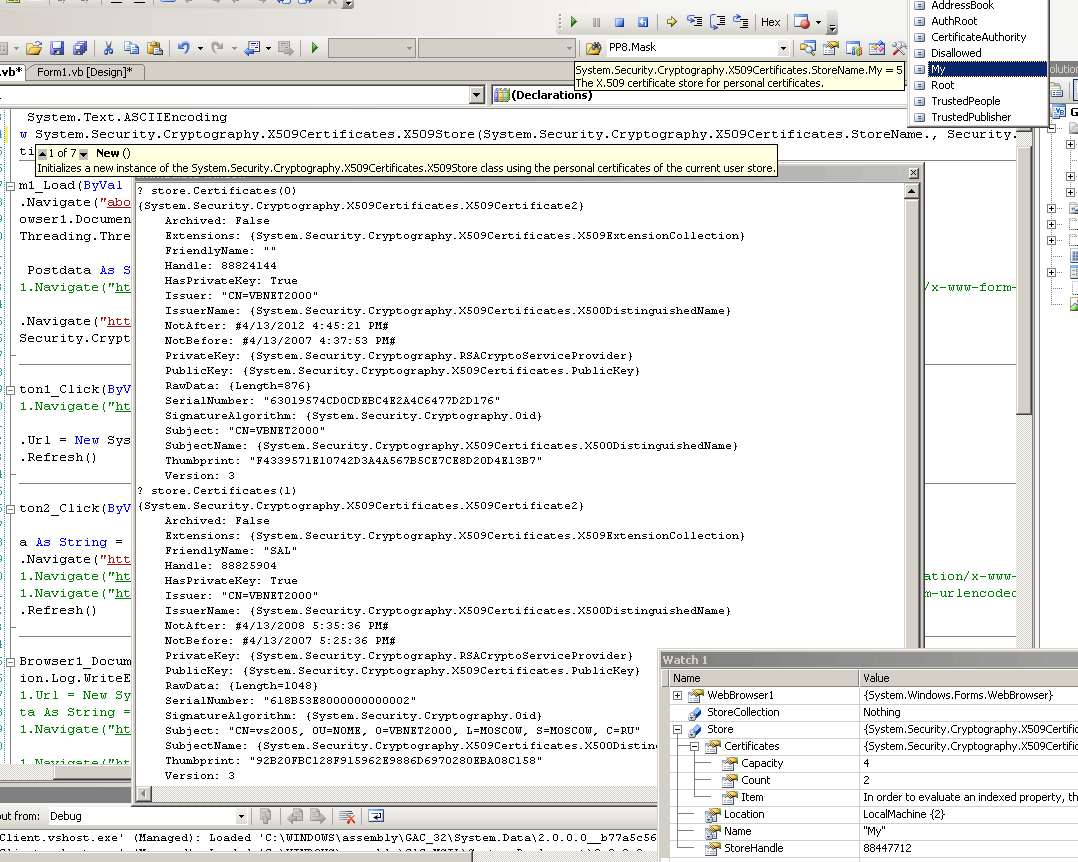Click the Open File folder icon
Viewport: 1078px width, 862px height.
tap(34, 47)
